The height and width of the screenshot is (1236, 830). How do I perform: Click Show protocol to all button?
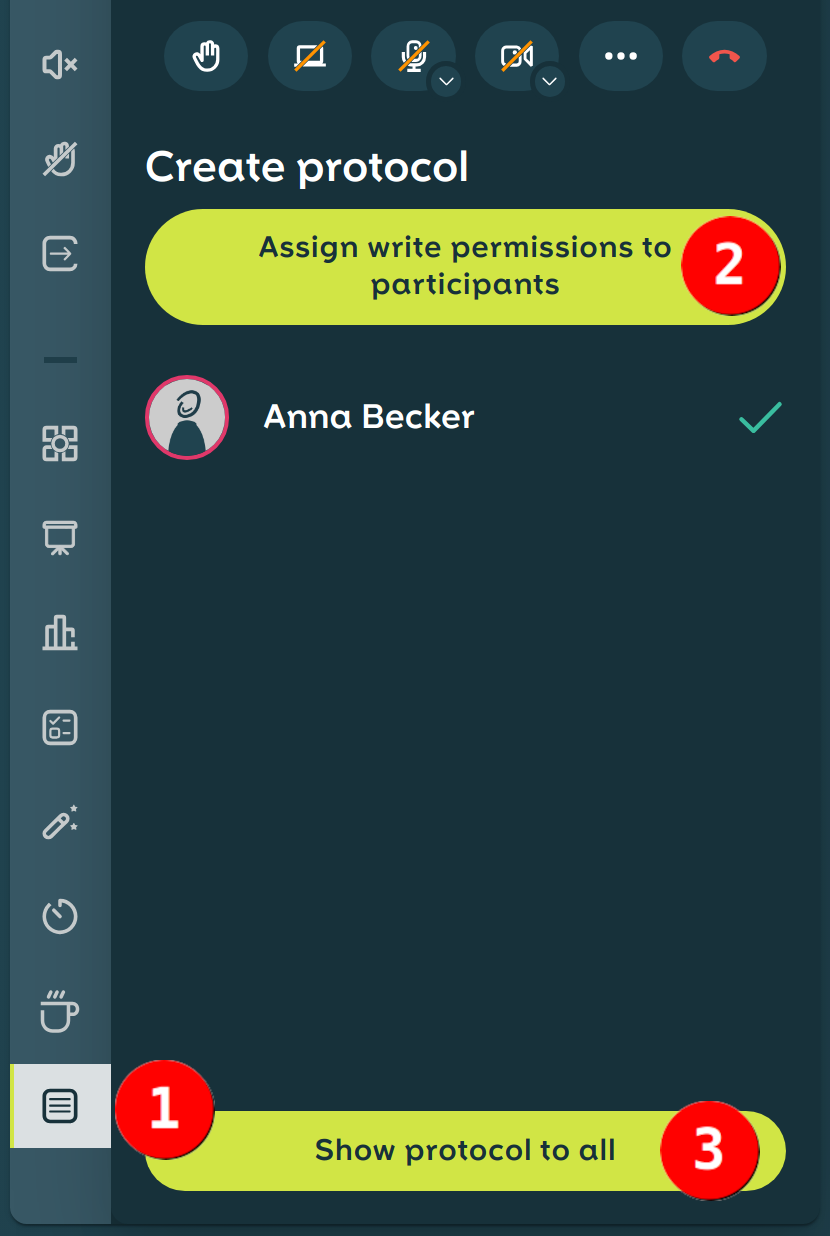click(x=465, y=1150)
